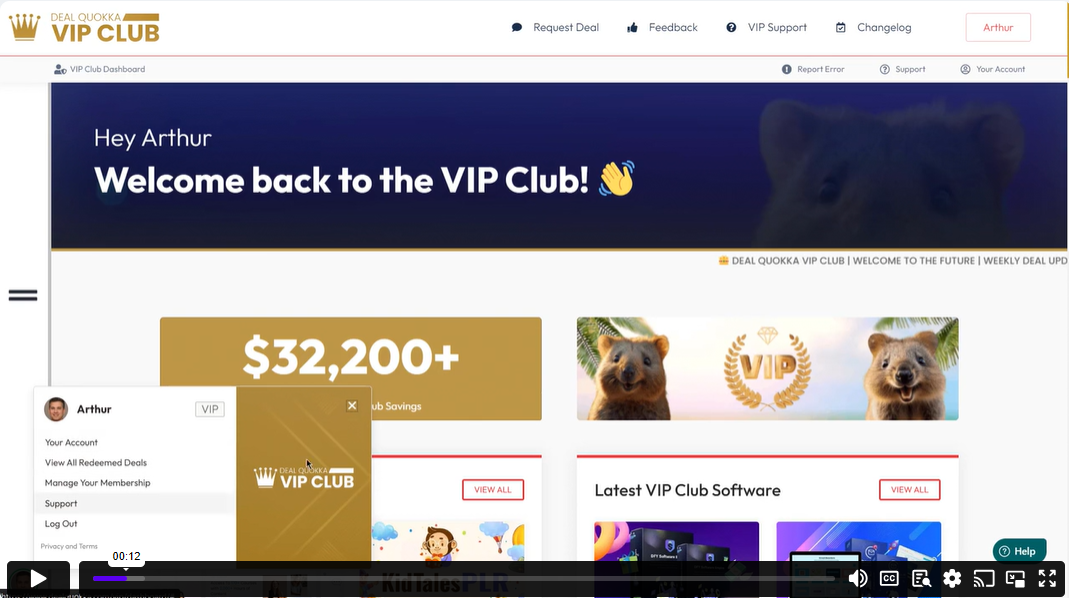Viewport: 1069px width, 598px height.
Task: Cast video to another device
Action: click(x=983, y=579)
